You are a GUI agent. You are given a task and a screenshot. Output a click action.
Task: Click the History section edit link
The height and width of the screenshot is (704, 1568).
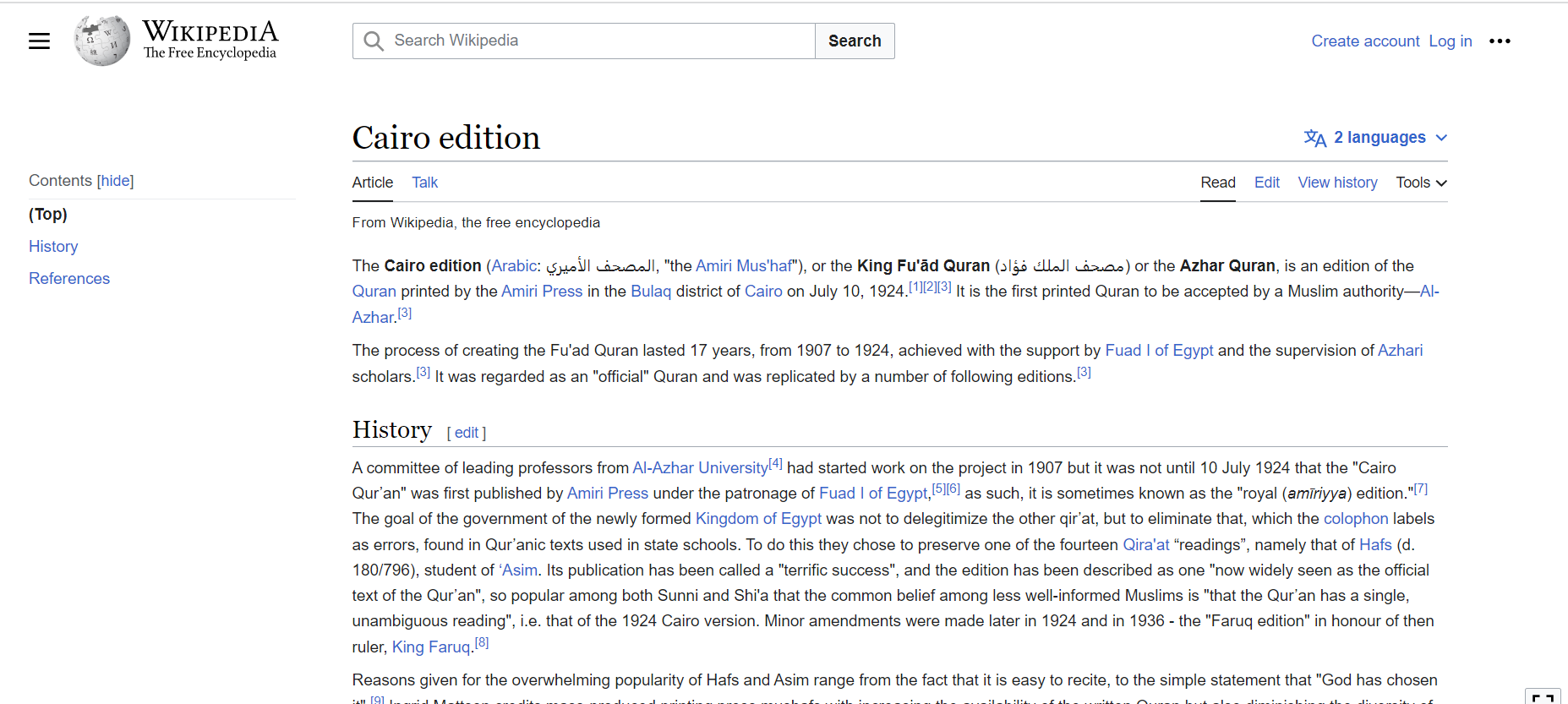pyautogui.click(x=467, y=433)
